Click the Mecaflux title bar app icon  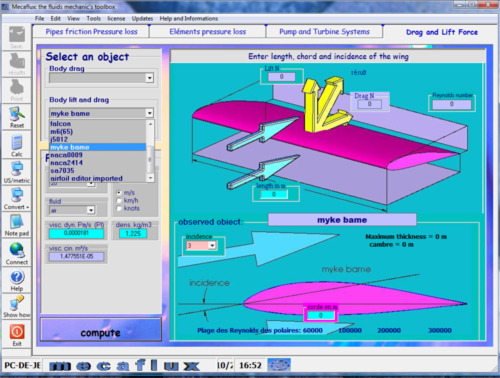[5, 6]
